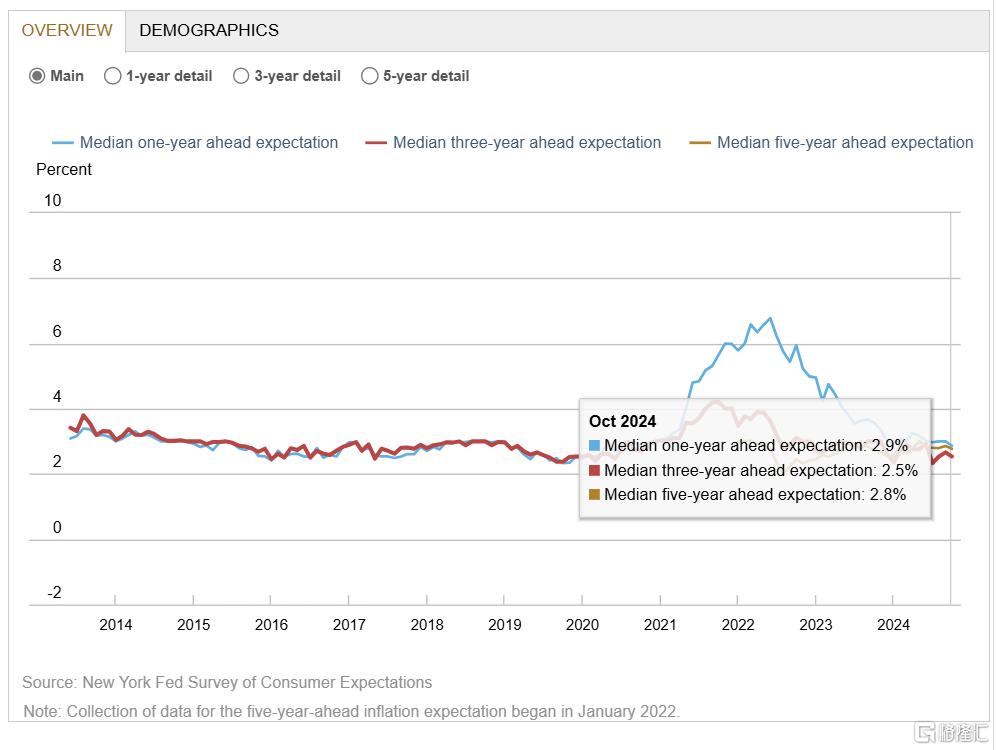Click the blue line's mid-2022 peak
The image size is (996, 750).
click(769, 319)
